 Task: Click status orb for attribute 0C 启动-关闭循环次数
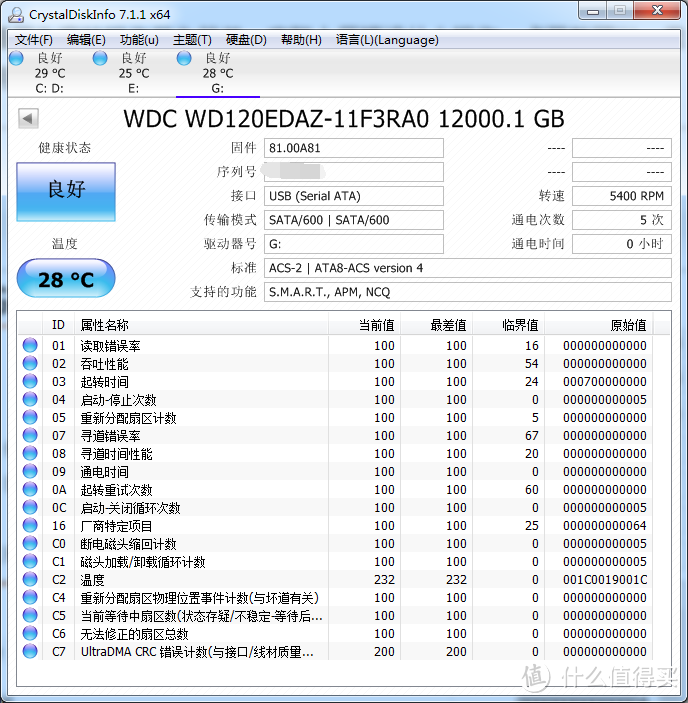pos(30,507)
